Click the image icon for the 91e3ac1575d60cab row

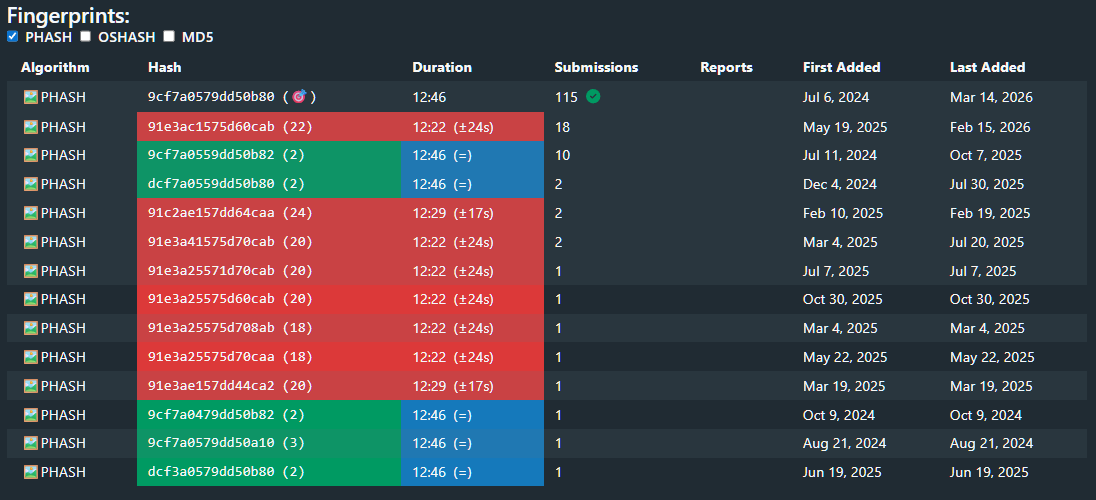tap(30, 127)
